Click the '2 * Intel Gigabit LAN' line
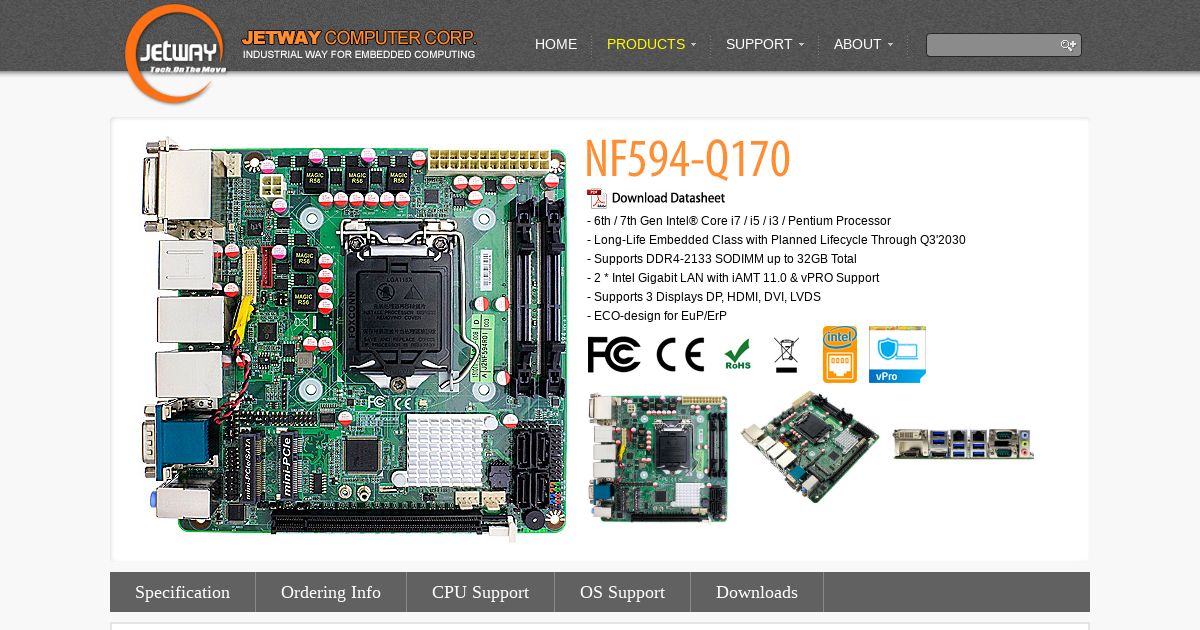The height and width of the screenshot is (630, 1200). tap(733, 278)
